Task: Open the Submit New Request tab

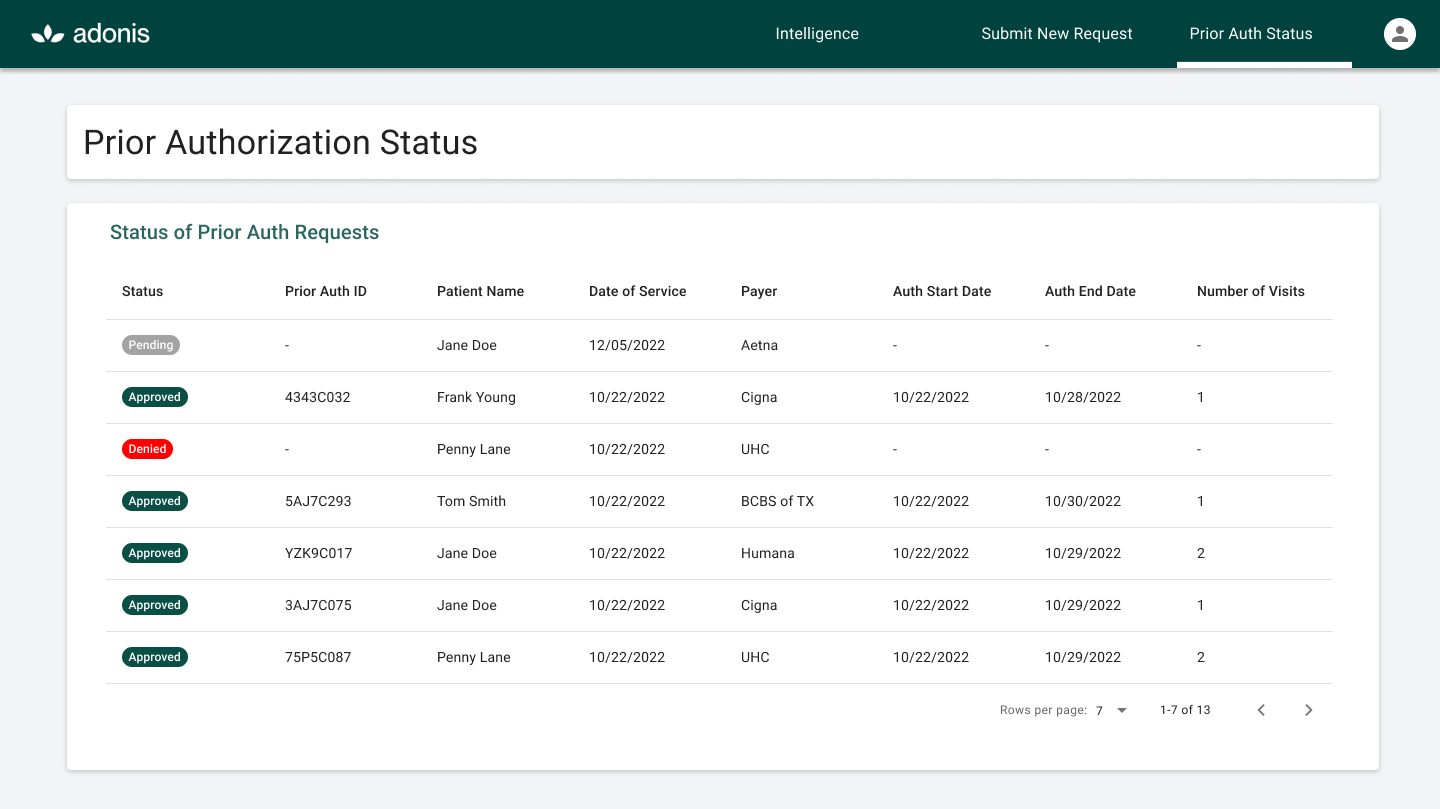Action: coord(1056,33)
